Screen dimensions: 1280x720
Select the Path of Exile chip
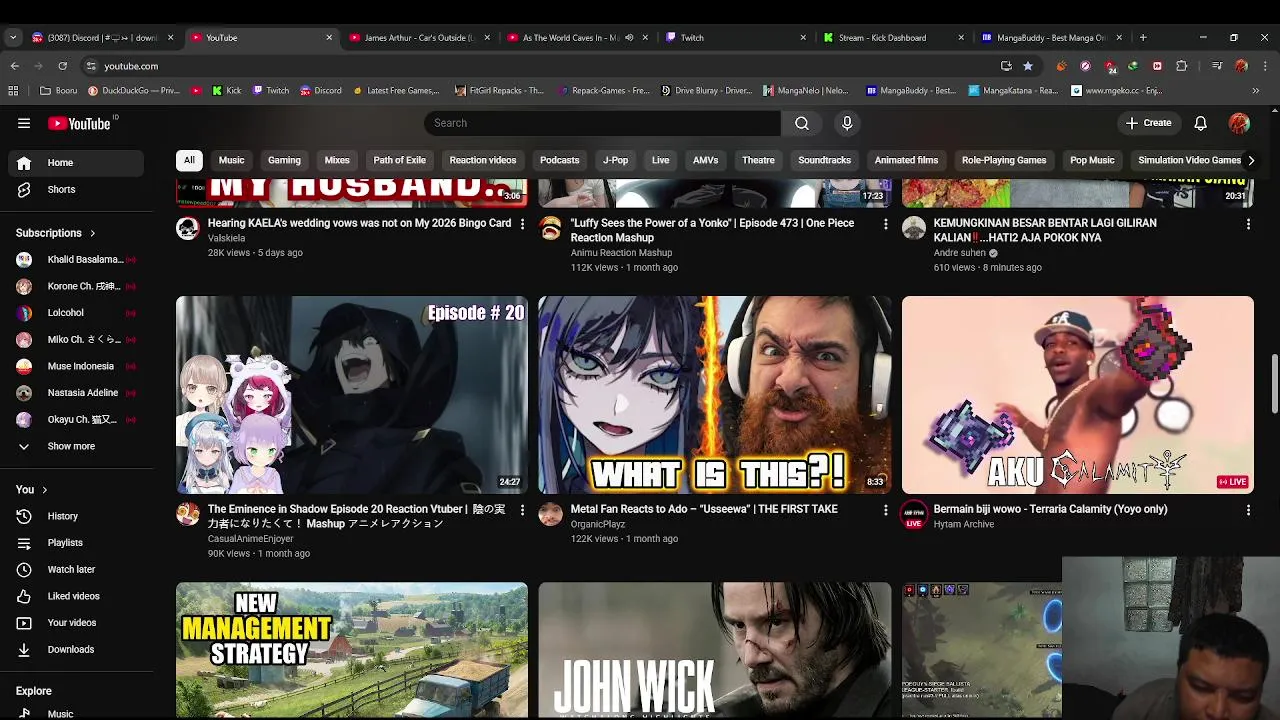click(x=399, y=160)
